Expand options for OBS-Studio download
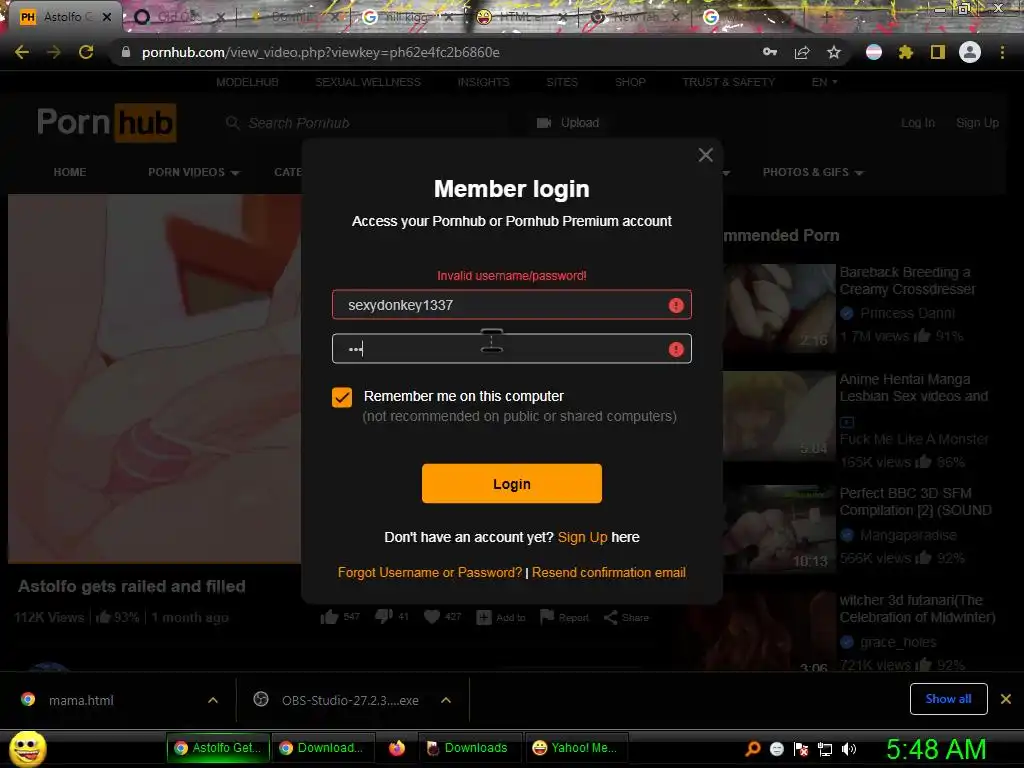The image size is (1024, 768). [x=446, y=700]
